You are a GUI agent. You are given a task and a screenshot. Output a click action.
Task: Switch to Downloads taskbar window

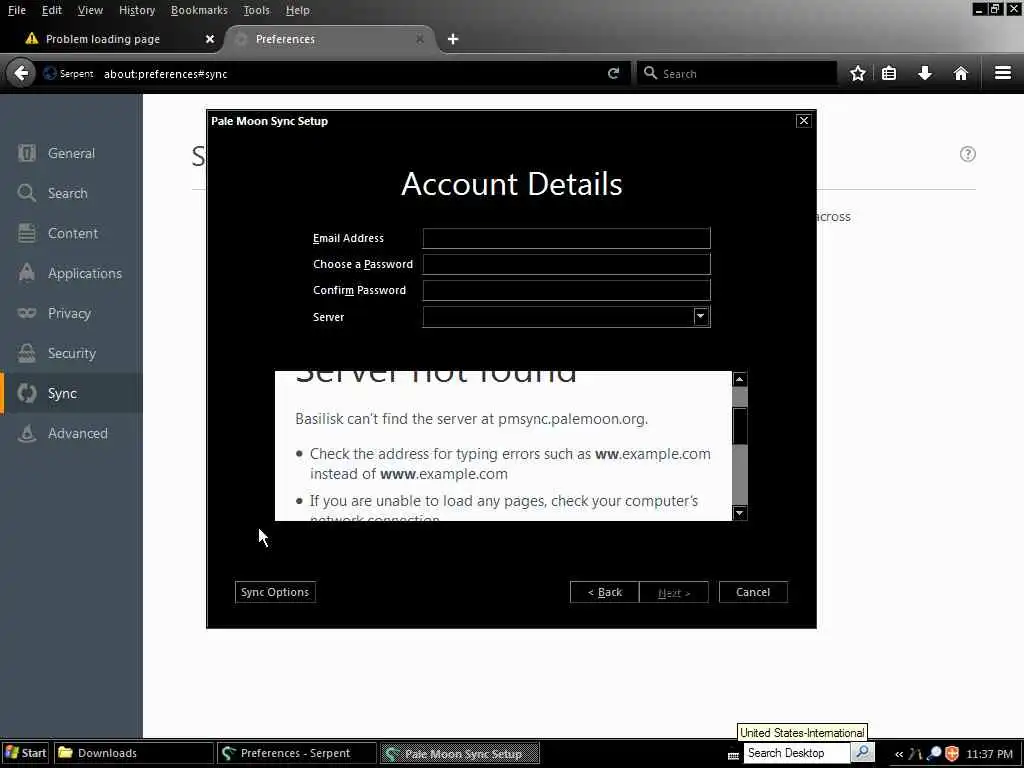[133, 753]
